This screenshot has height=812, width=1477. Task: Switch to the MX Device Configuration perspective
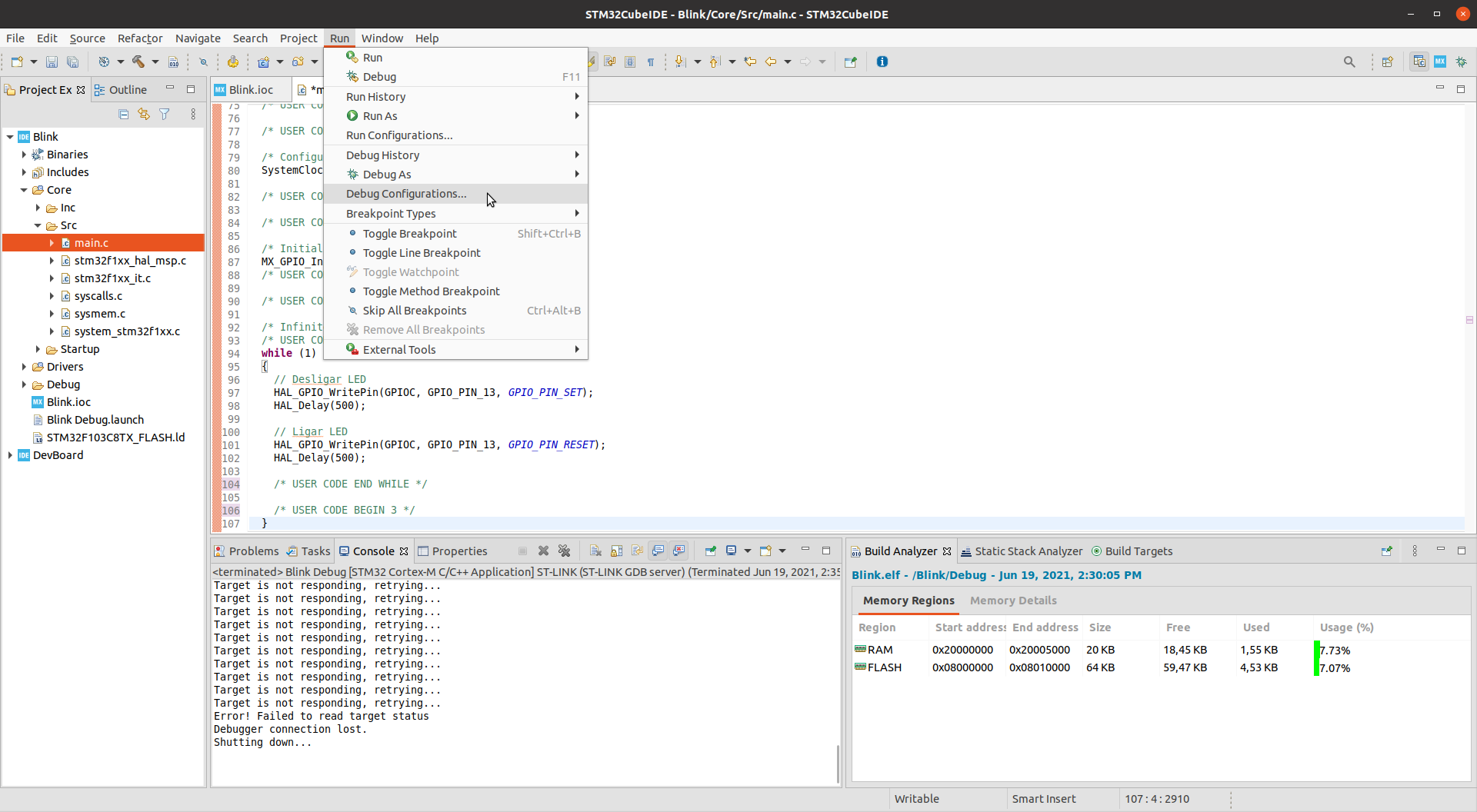click(x=1440, y=62)
